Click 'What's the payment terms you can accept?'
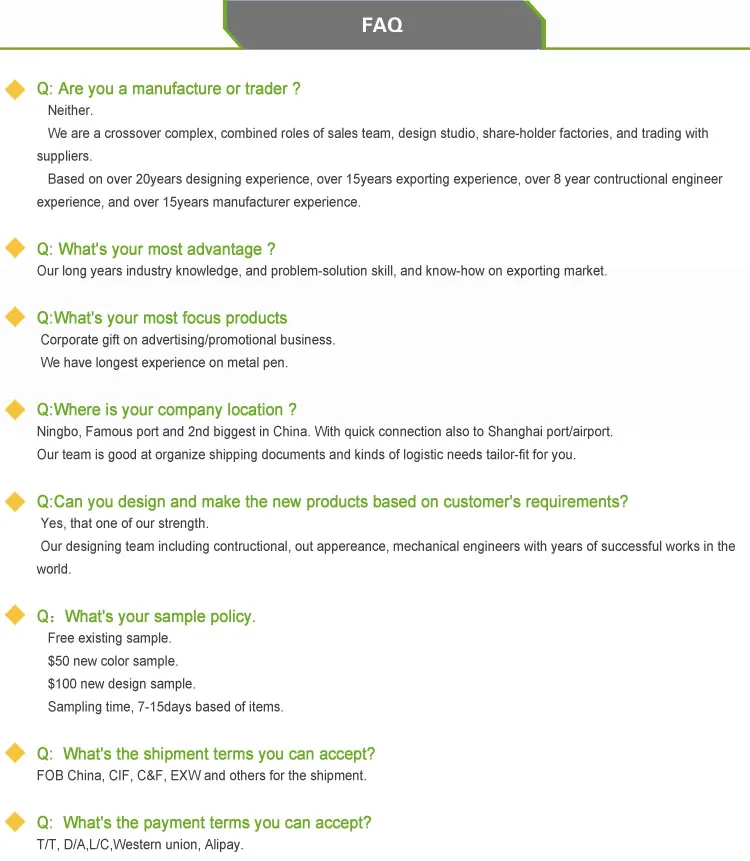The width and height of the screenshot is (750, 861). 204,823
